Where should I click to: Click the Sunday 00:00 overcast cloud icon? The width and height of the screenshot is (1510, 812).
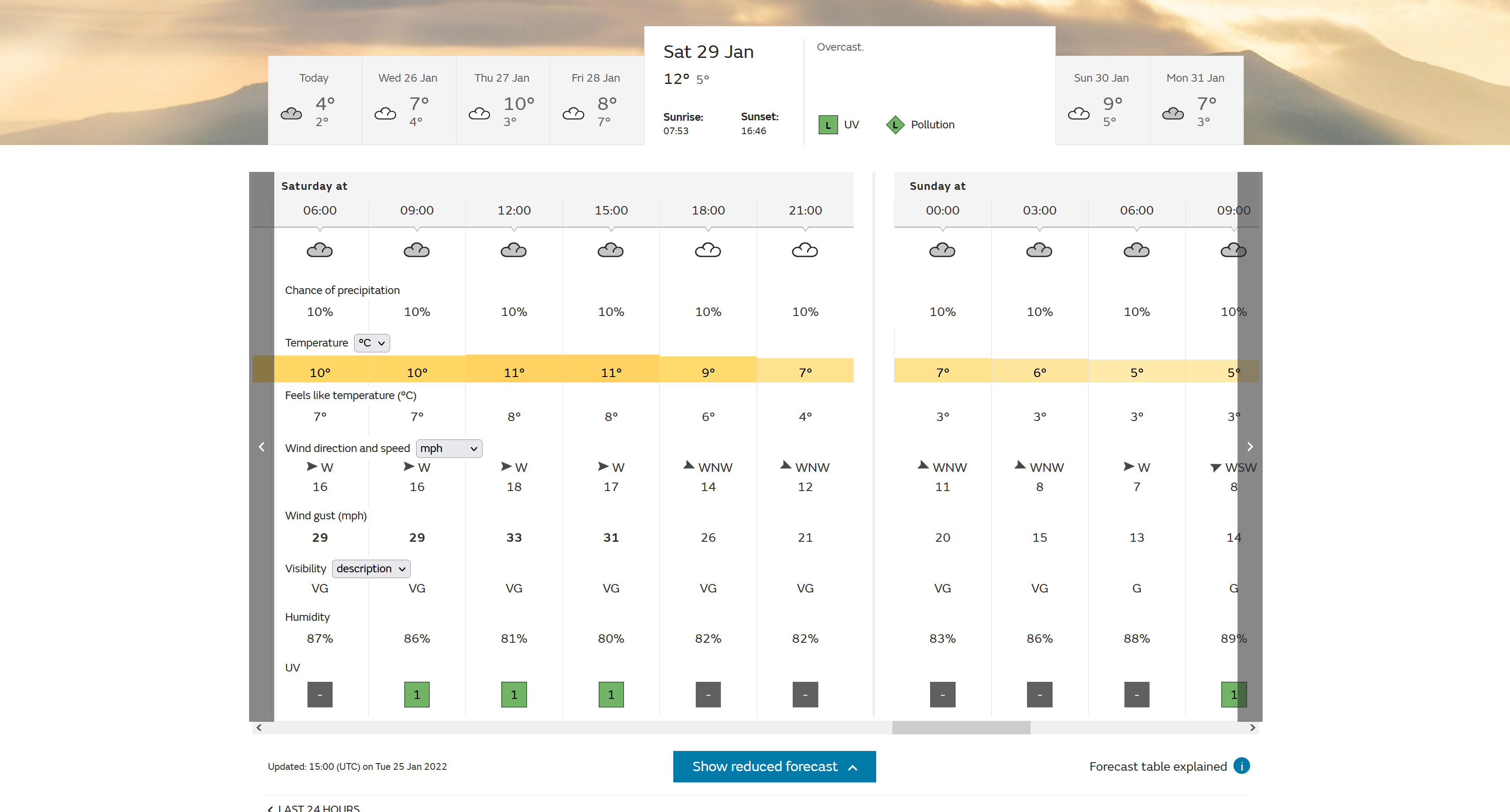click(x=942, y=250)
